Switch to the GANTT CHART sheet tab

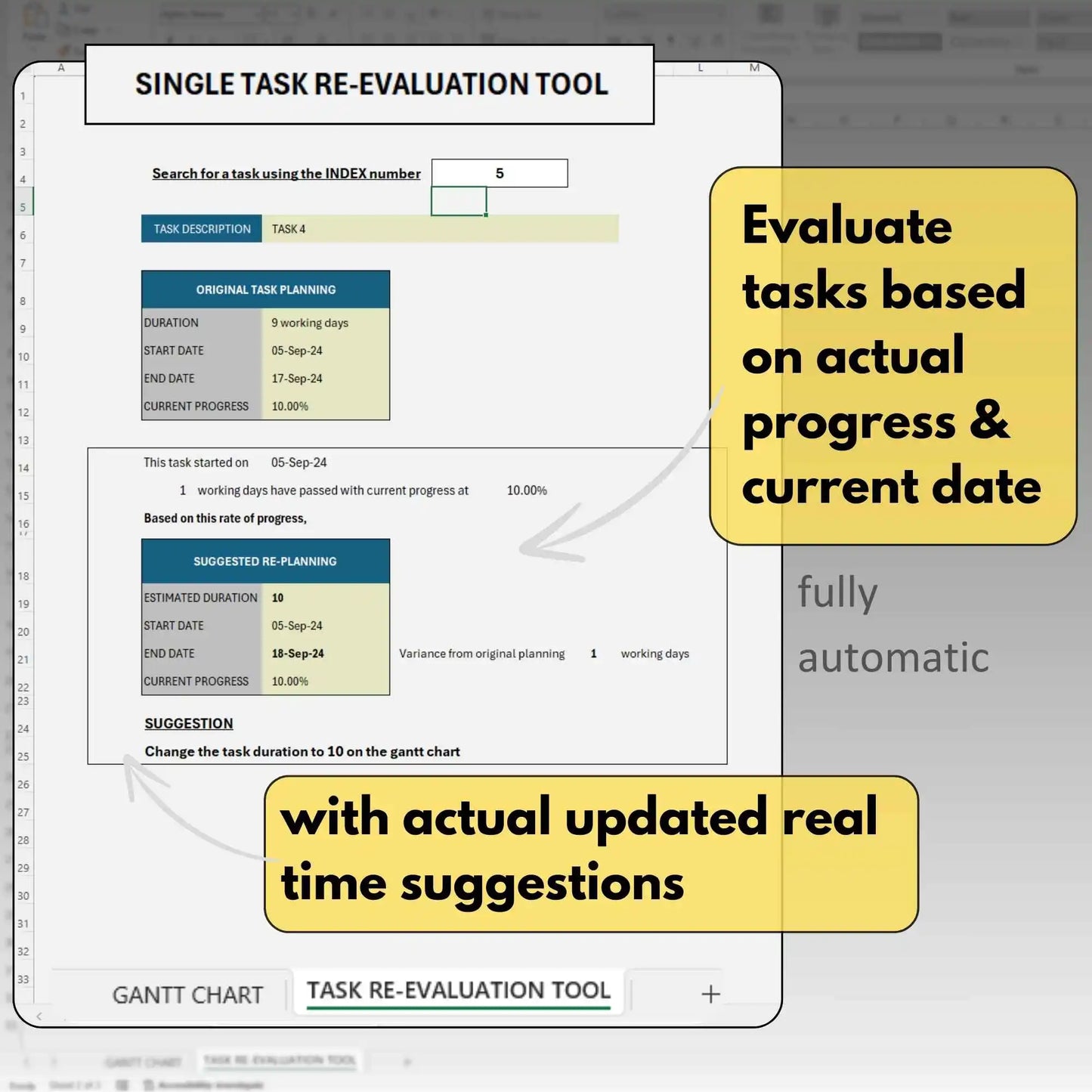click(187, 994)
